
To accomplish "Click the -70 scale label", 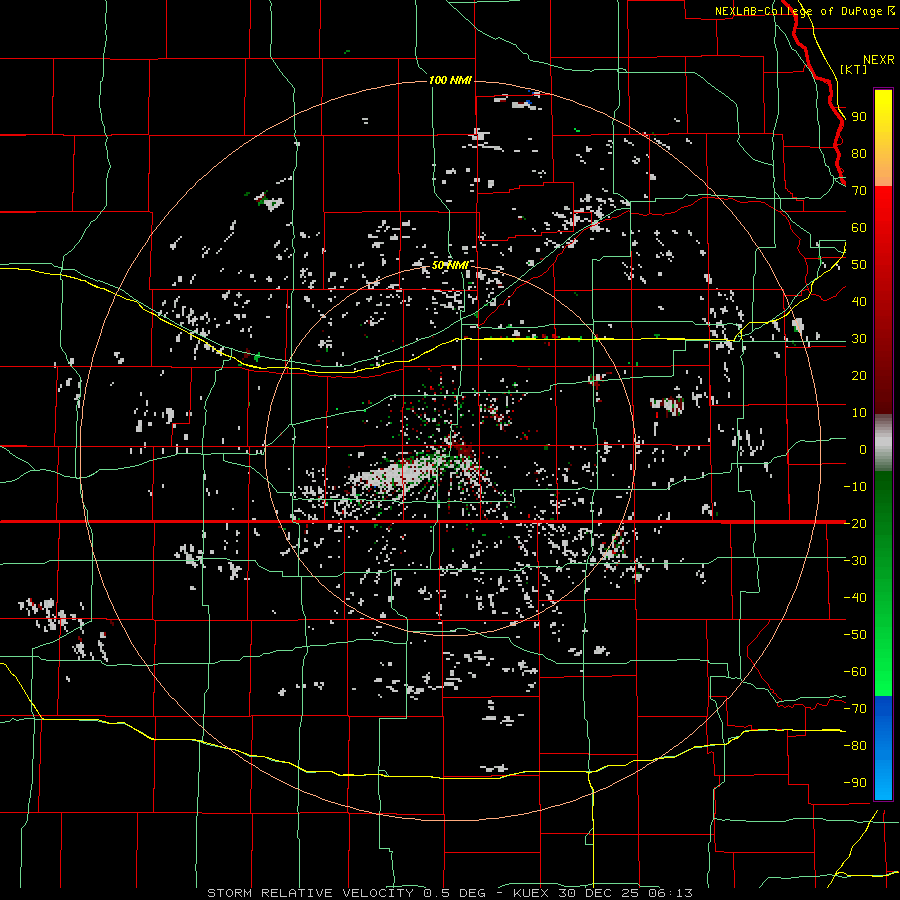I will coord(855,709).
